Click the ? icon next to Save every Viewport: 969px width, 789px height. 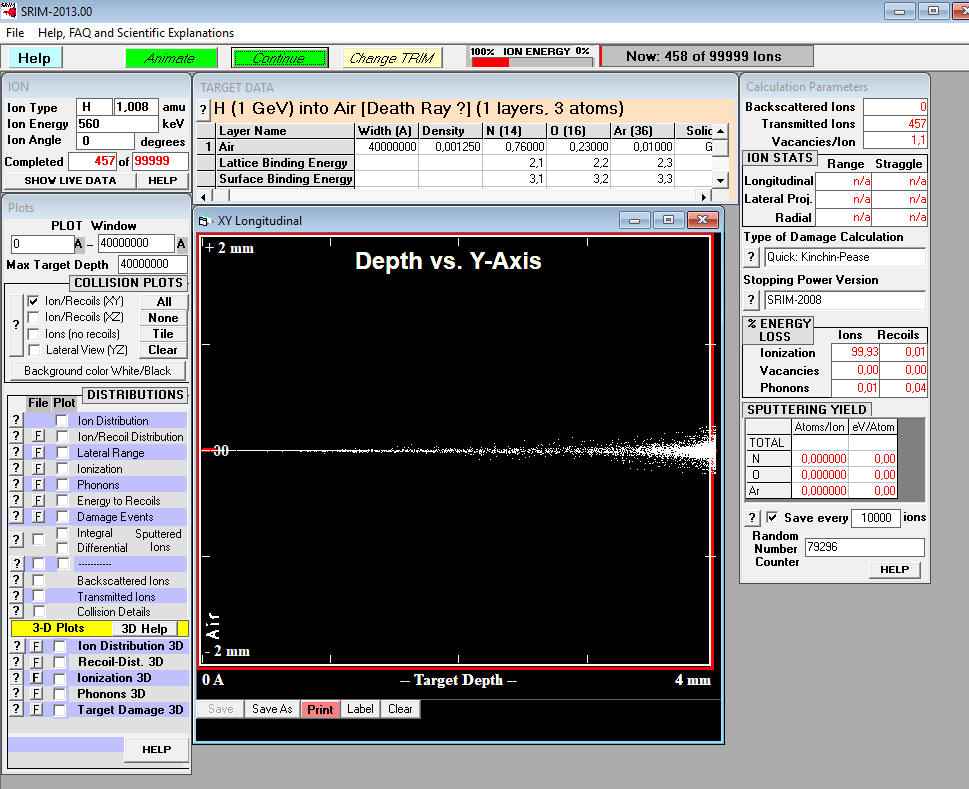click(753, 517)
